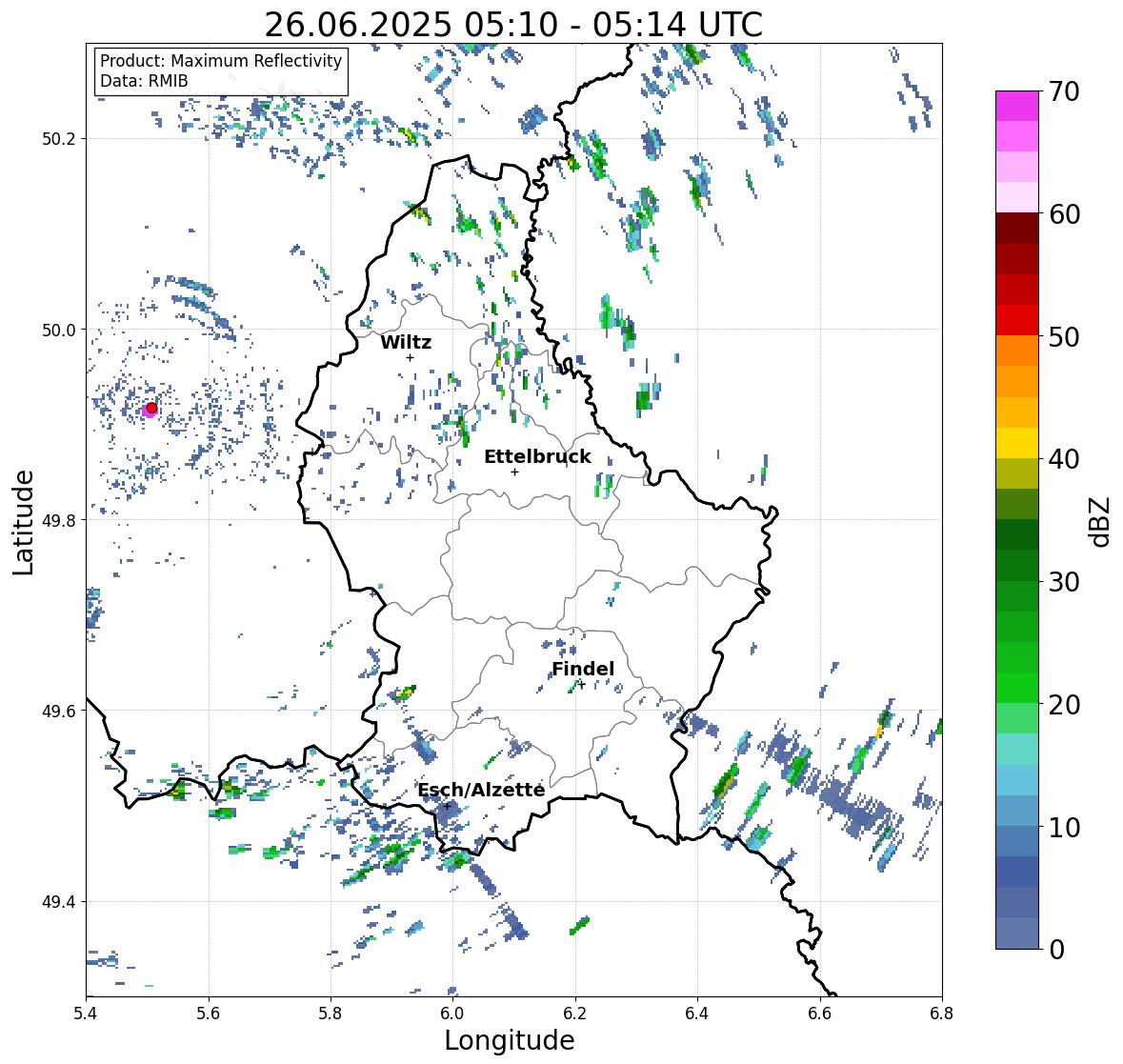Click the Esch/Alzette city label

[x=481, y=790]
